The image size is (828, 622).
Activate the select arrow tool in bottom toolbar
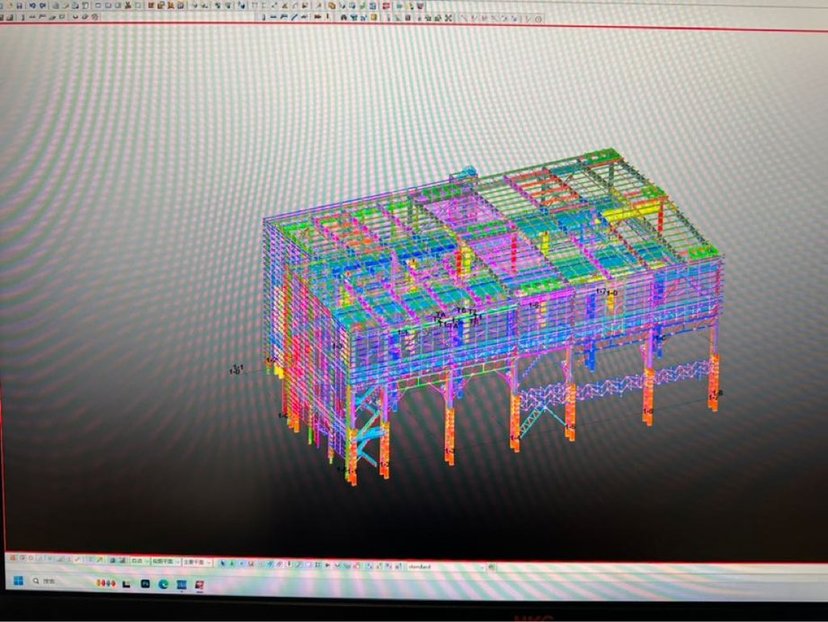pos(223,563)
